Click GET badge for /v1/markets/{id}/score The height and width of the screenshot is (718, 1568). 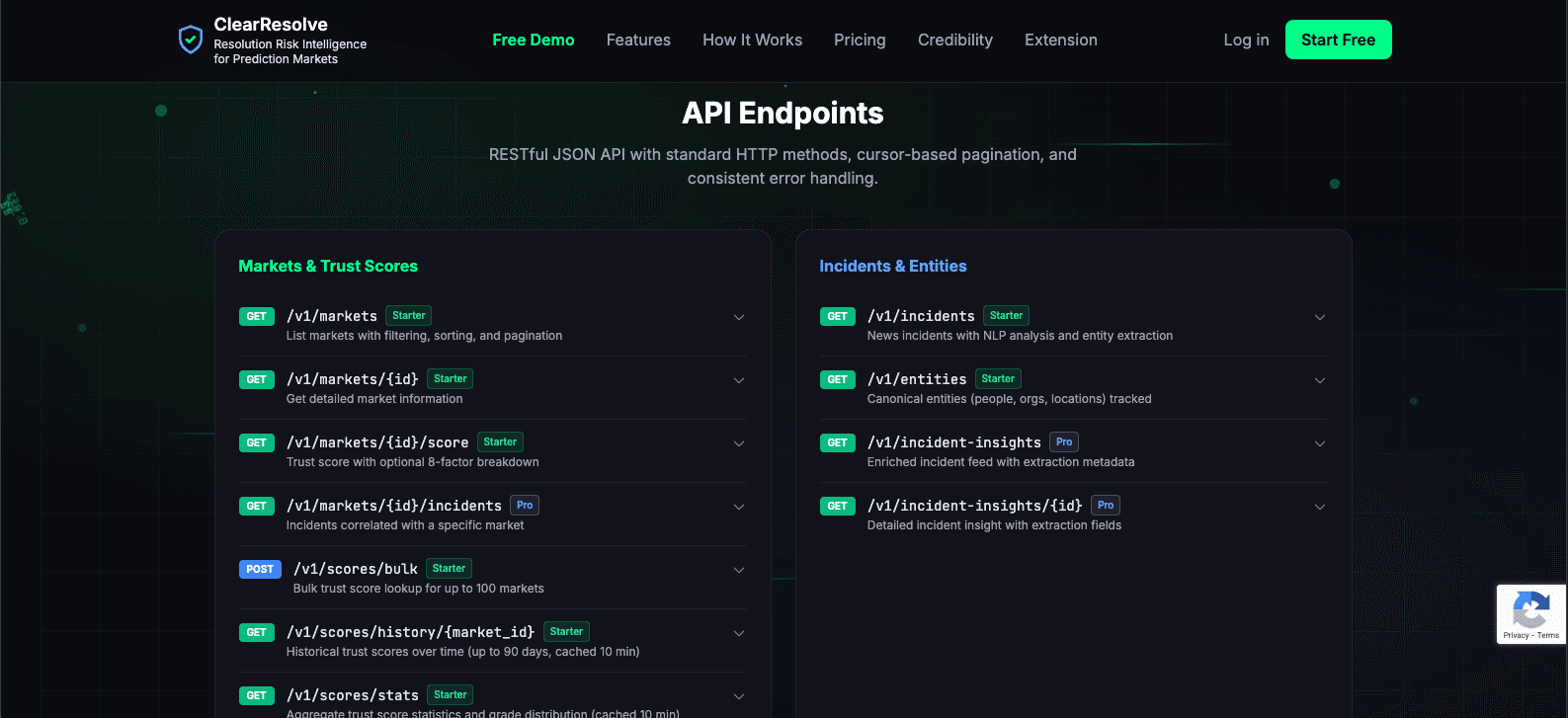coord(257,442)
